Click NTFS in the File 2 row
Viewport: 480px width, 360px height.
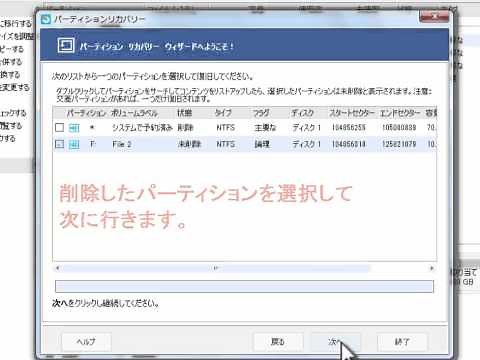pyautogui.click(x=226, y=144)
